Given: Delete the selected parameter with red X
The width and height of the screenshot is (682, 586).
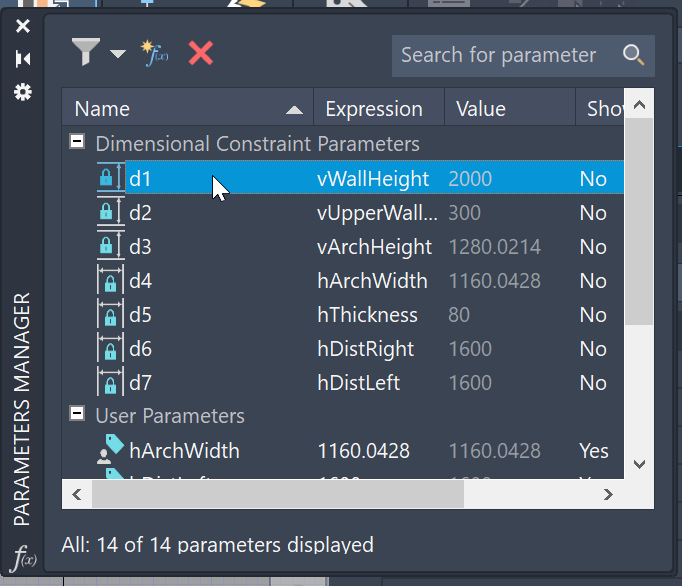Looking at the screenshot, I should pos(201,53).
